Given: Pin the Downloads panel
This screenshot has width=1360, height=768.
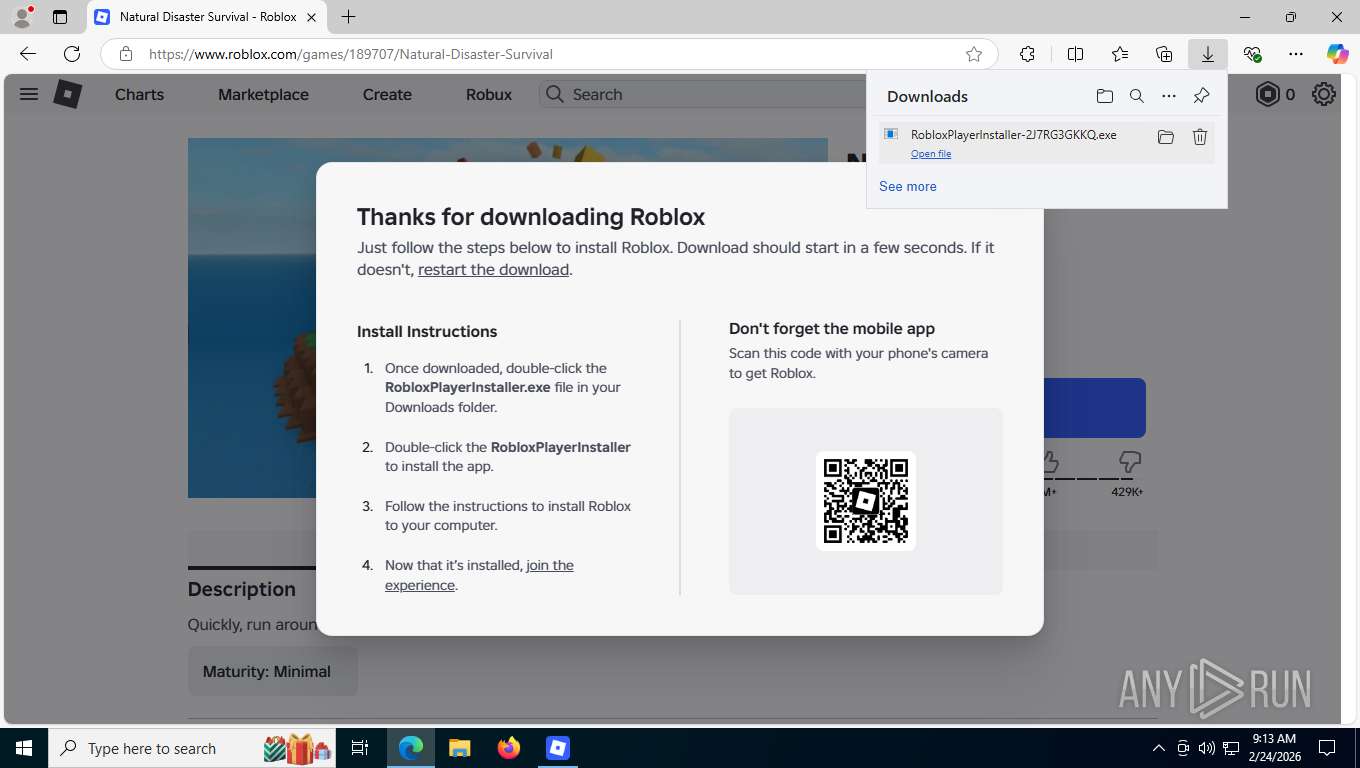Looking at the screenshot, I should [x=1201, y=96].
